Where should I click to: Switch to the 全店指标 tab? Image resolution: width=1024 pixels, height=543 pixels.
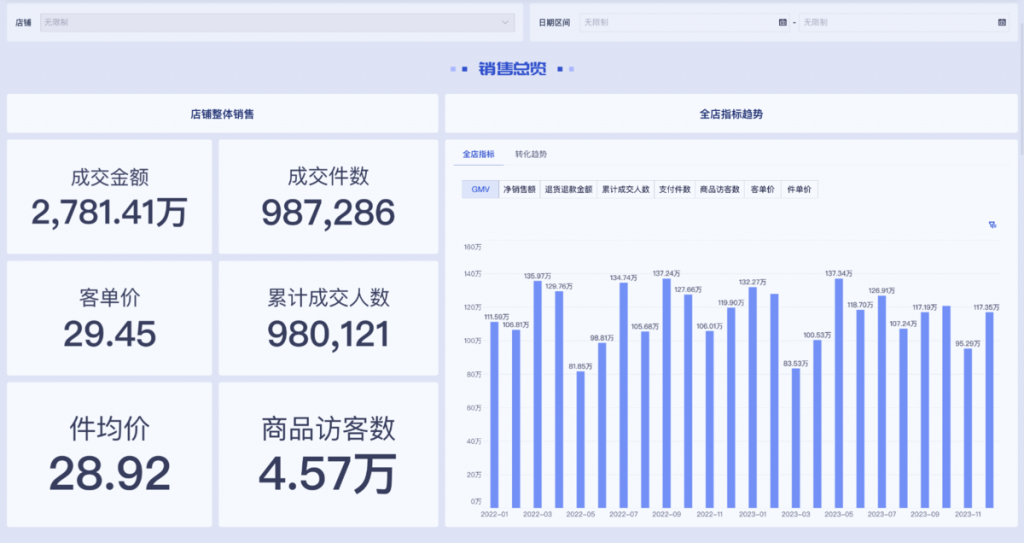pos(478,155)
